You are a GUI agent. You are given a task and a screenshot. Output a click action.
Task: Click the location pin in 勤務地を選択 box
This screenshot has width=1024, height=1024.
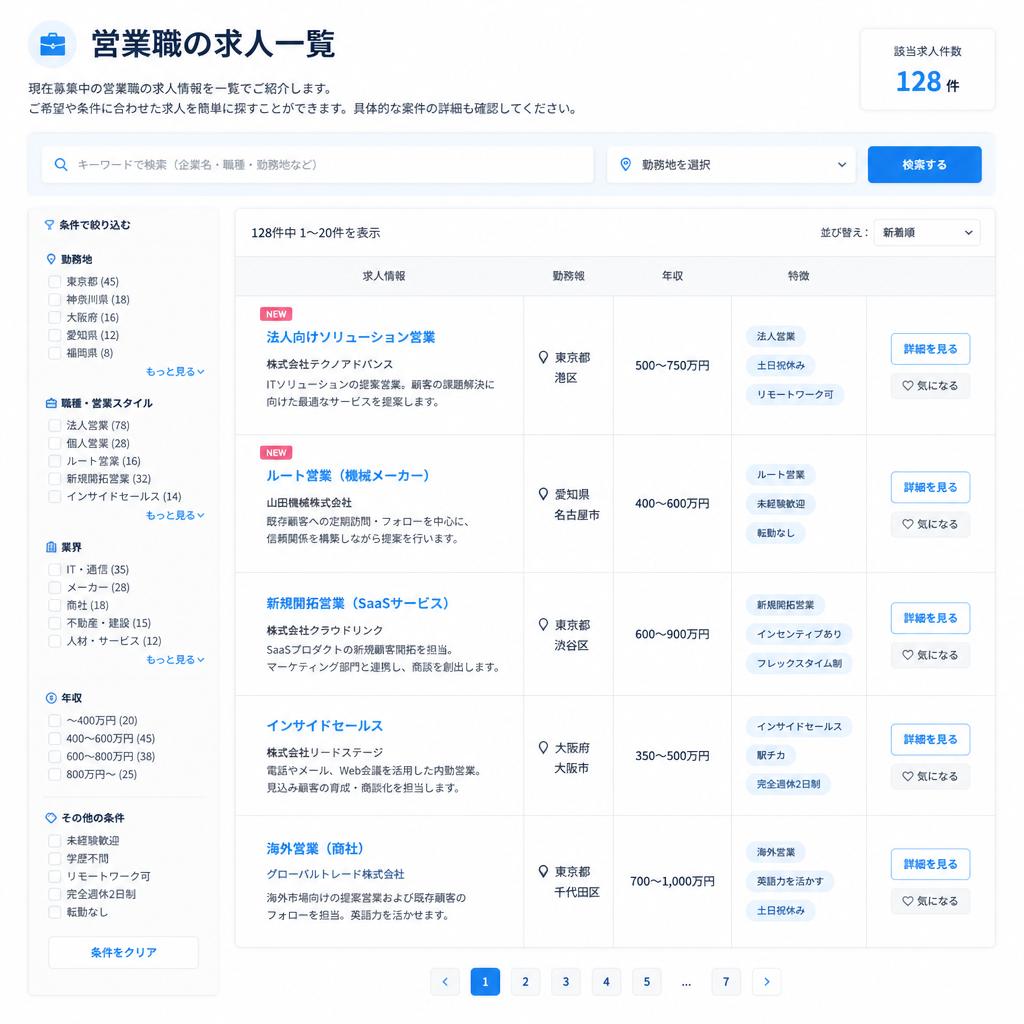pyautogui.click(x=626, y=165)
